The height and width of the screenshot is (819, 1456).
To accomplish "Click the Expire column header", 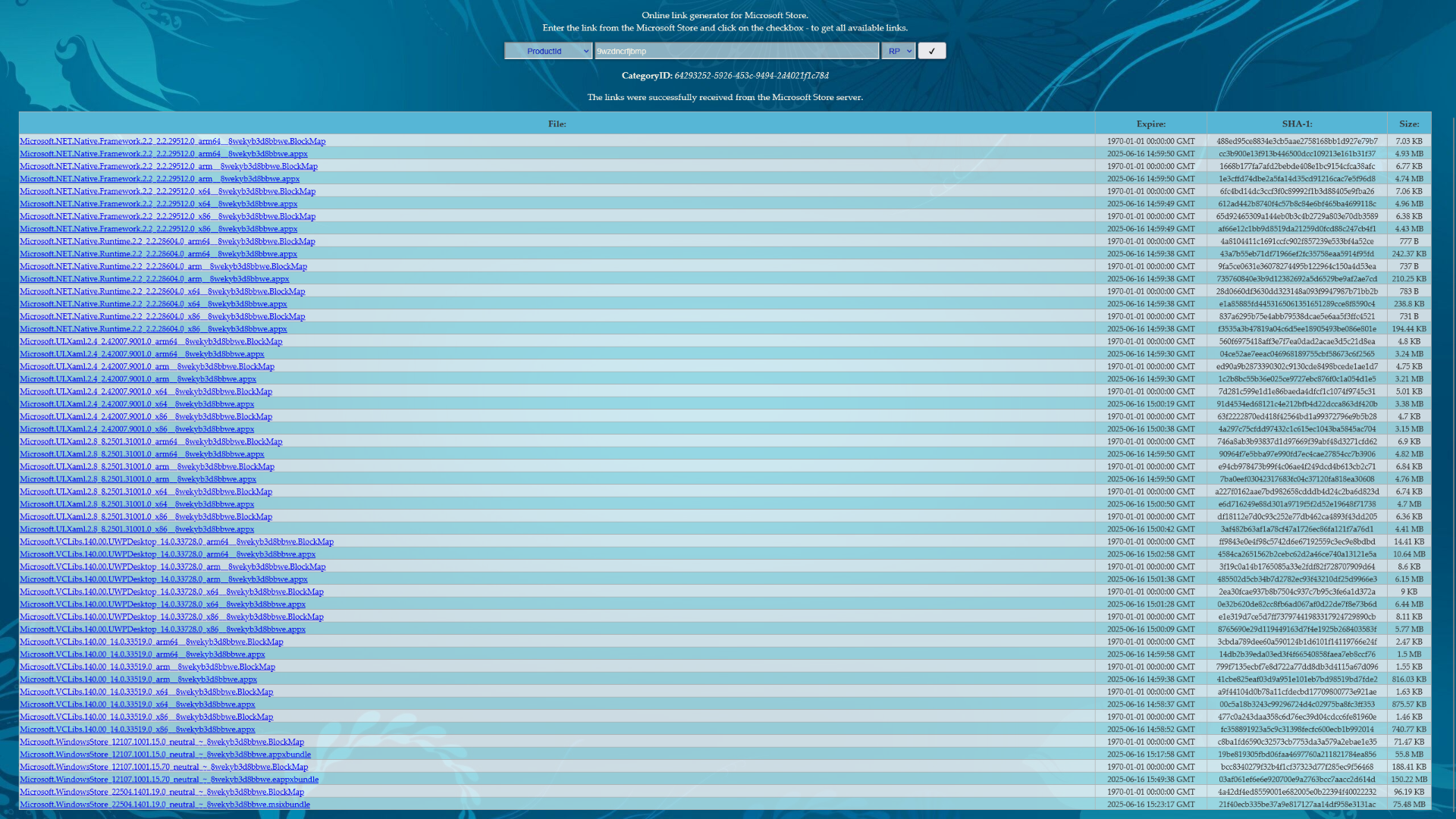I will tap(1150, 124).
